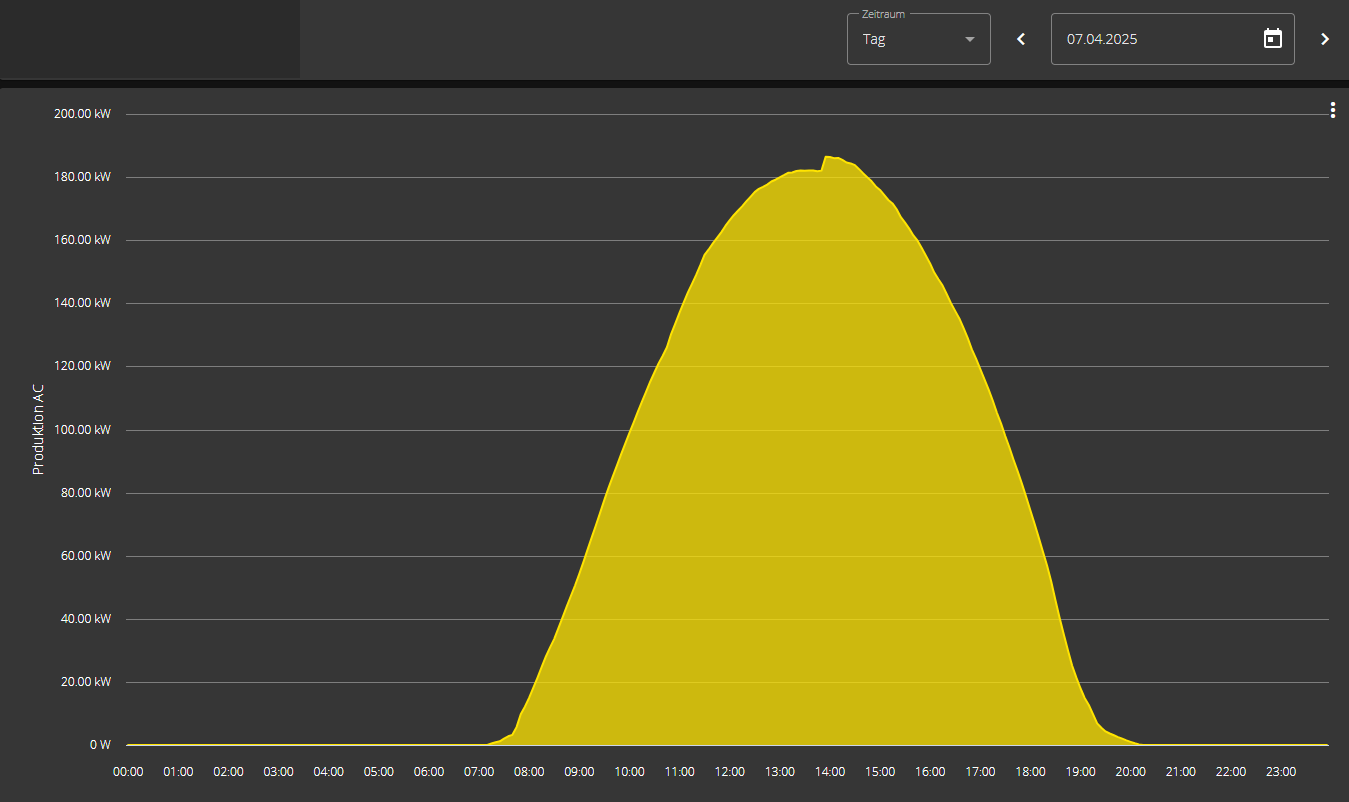
Task: Click the 02:00 time label
Action: tap(228, 772)
